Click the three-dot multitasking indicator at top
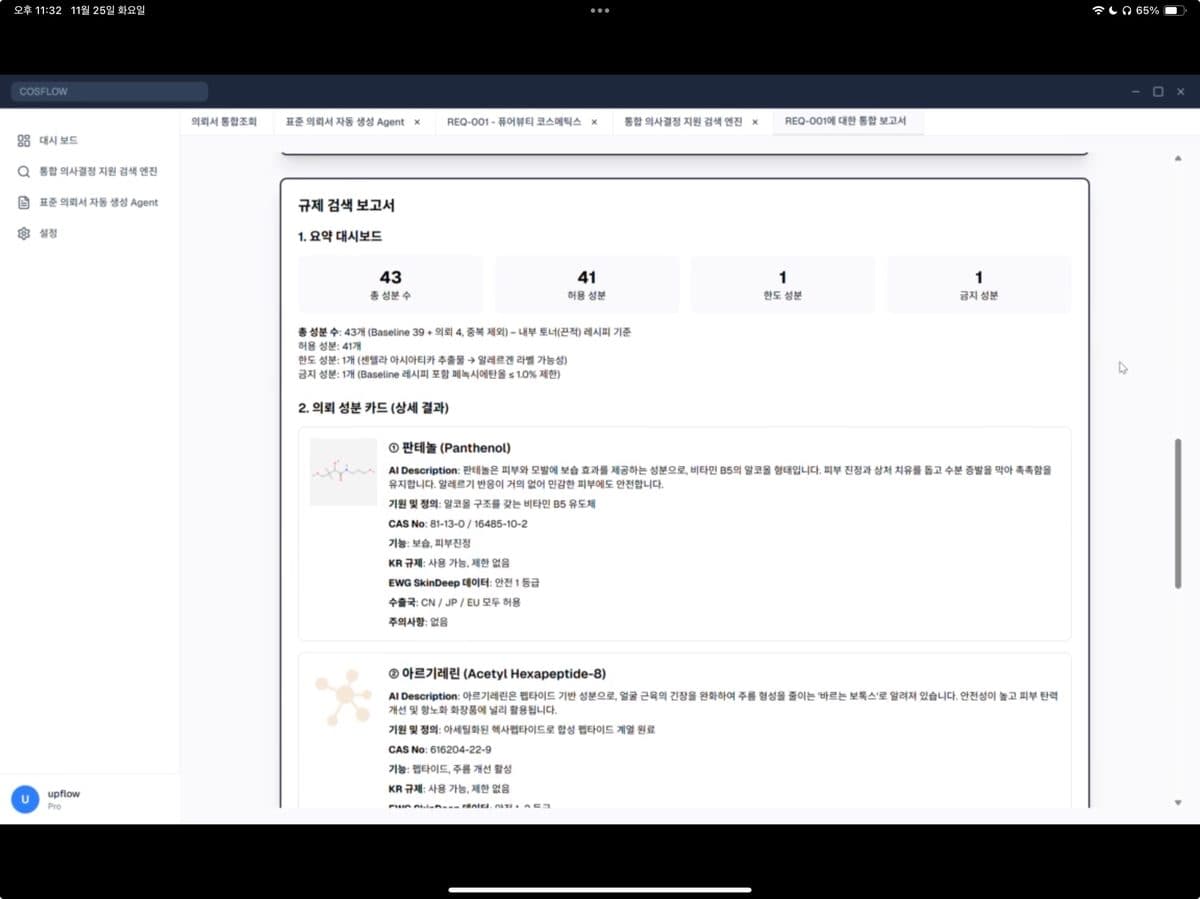1200x899 pixels. tap(600, 10)
